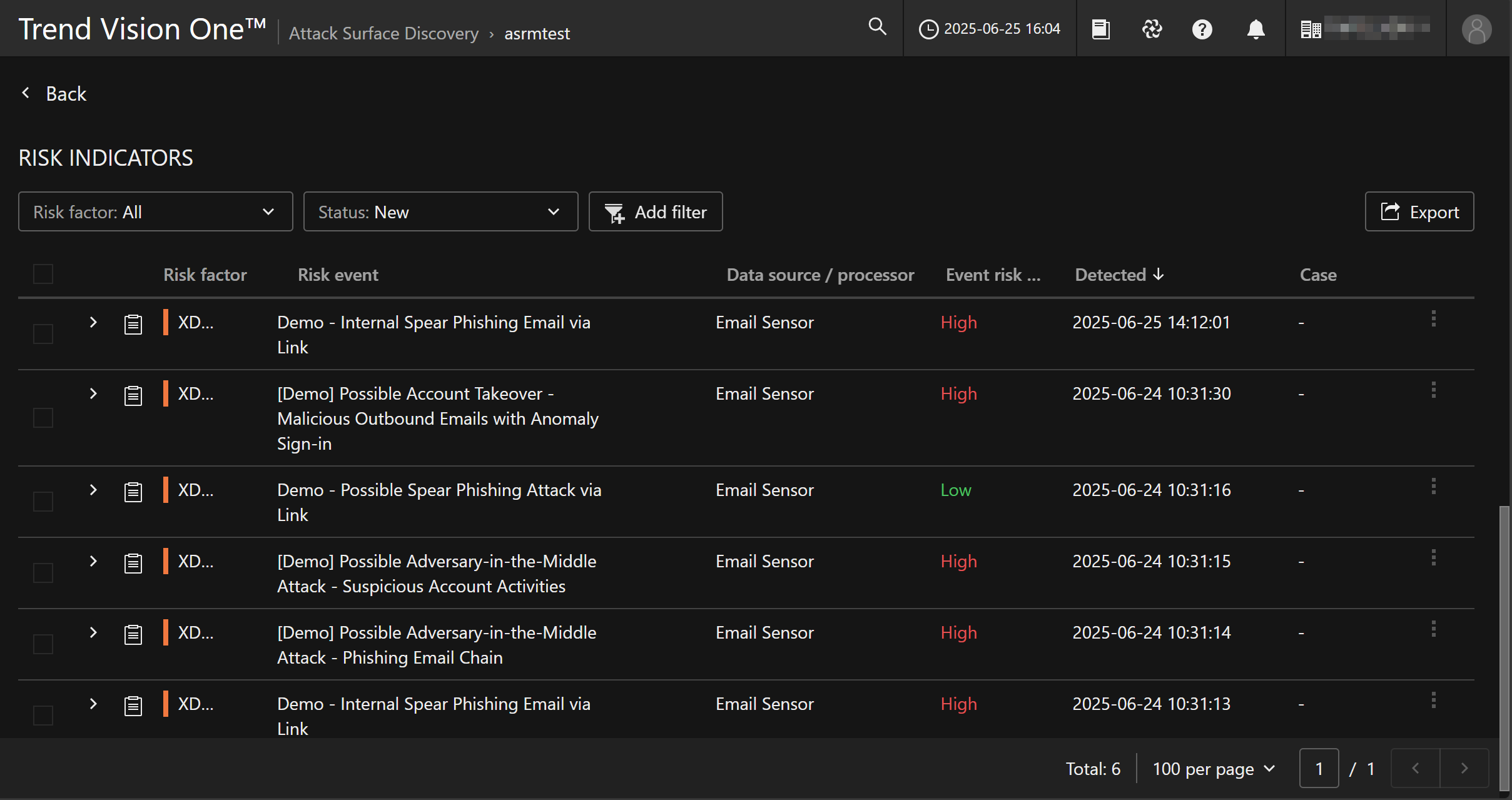Click the Add filter button
The width and height of the screenshot is (1512, 800).
655,212
